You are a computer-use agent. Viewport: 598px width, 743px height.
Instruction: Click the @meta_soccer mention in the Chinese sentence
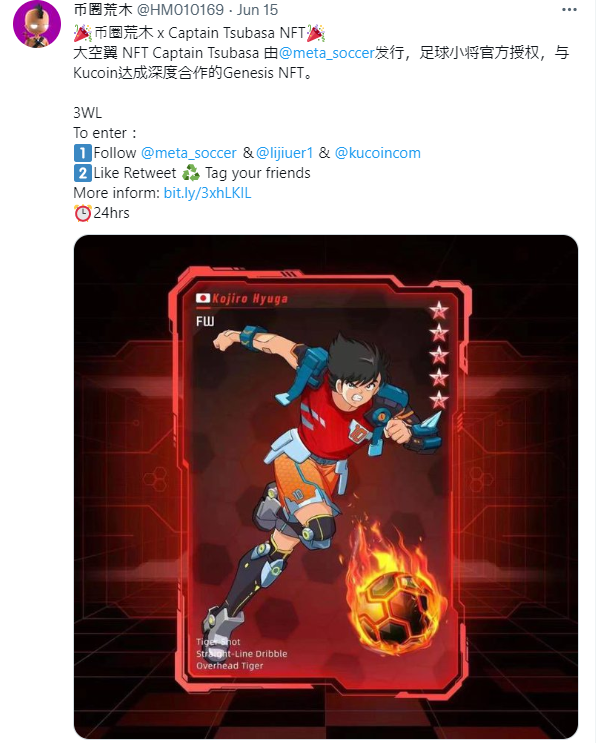point(326,53)
